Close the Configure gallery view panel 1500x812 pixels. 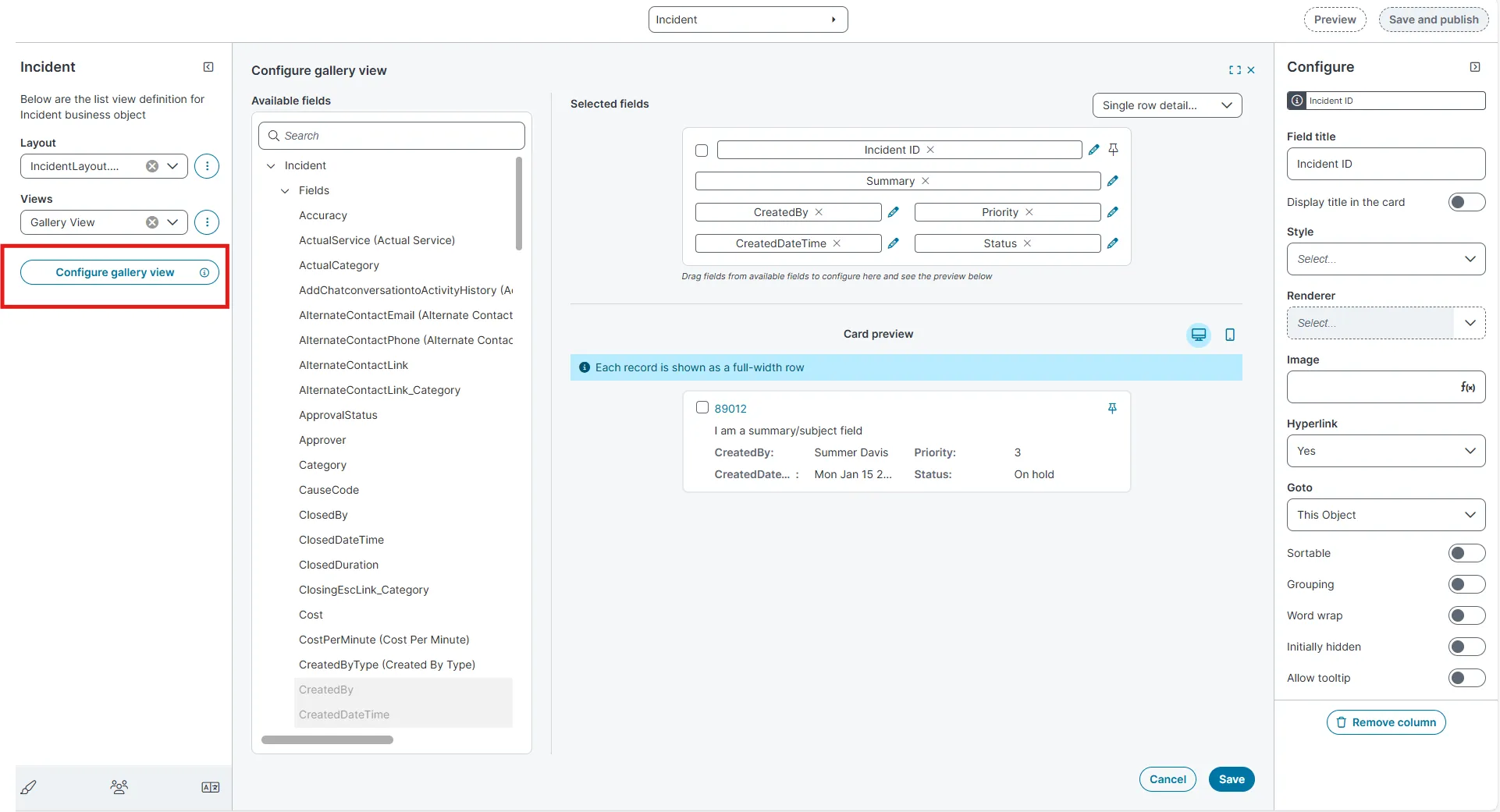pyautogui.click(x=1251, y=70)
